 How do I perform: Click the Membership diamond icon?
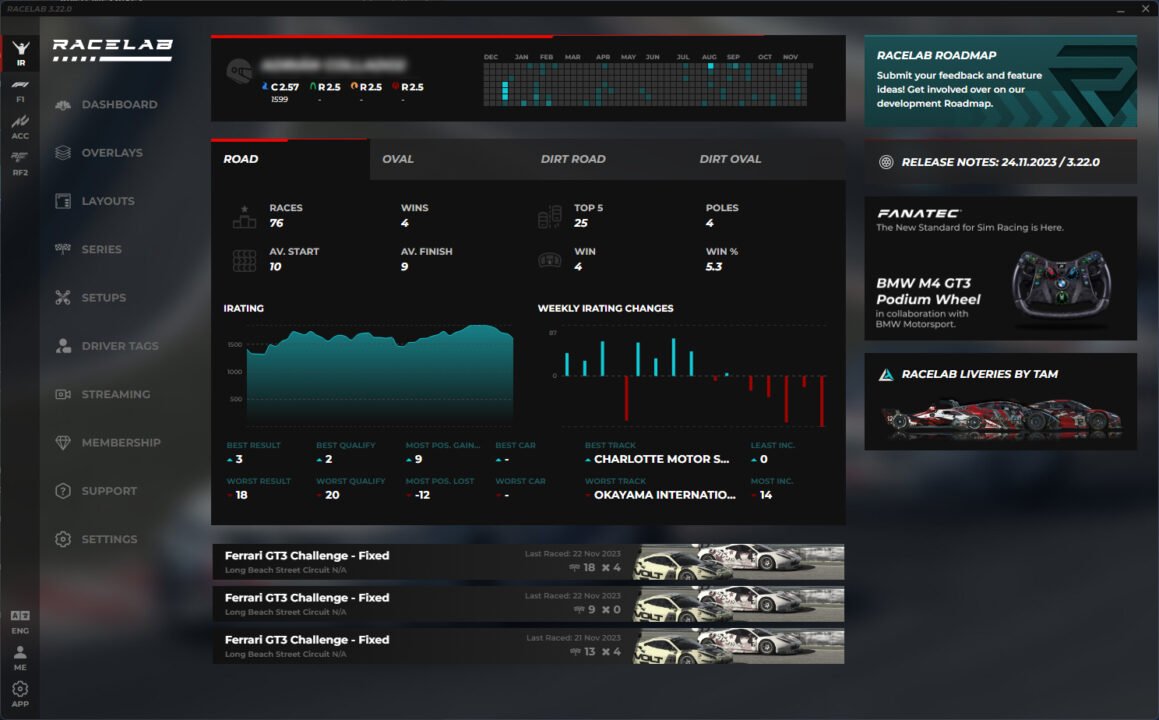point(63,443)
